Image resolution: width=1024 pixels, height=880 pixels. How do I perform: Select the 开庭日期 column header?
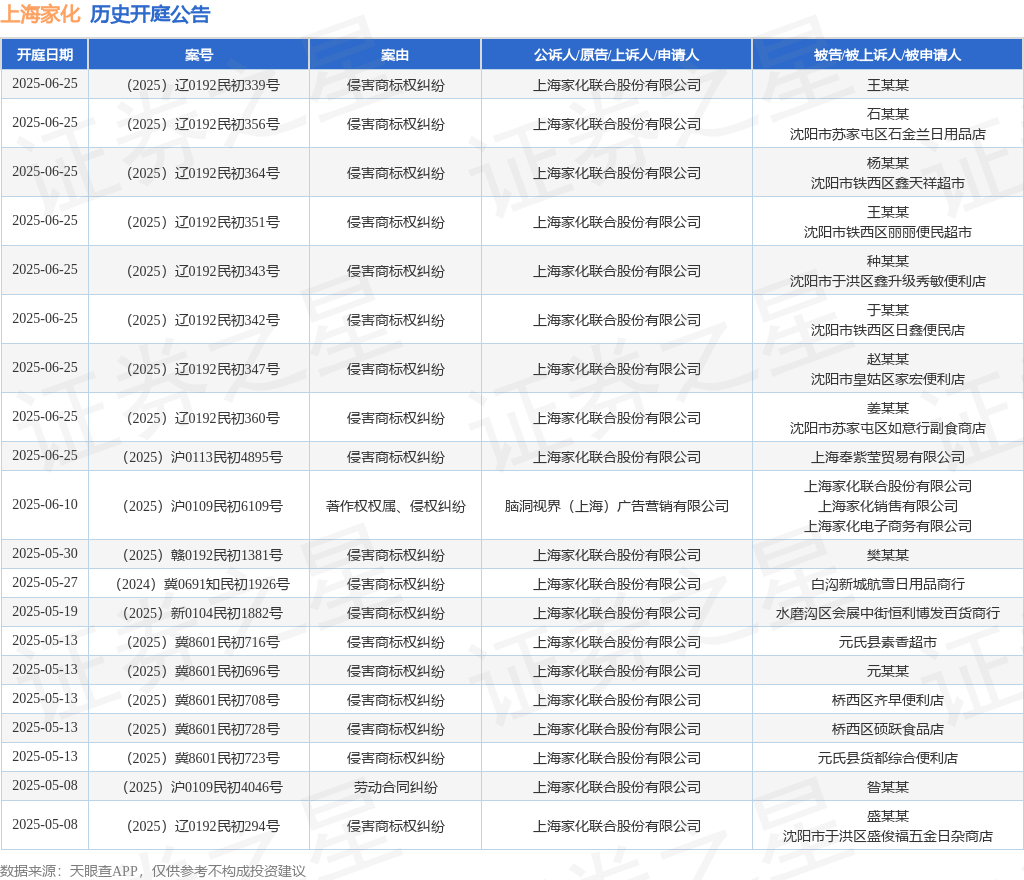[x=44, y=55]
